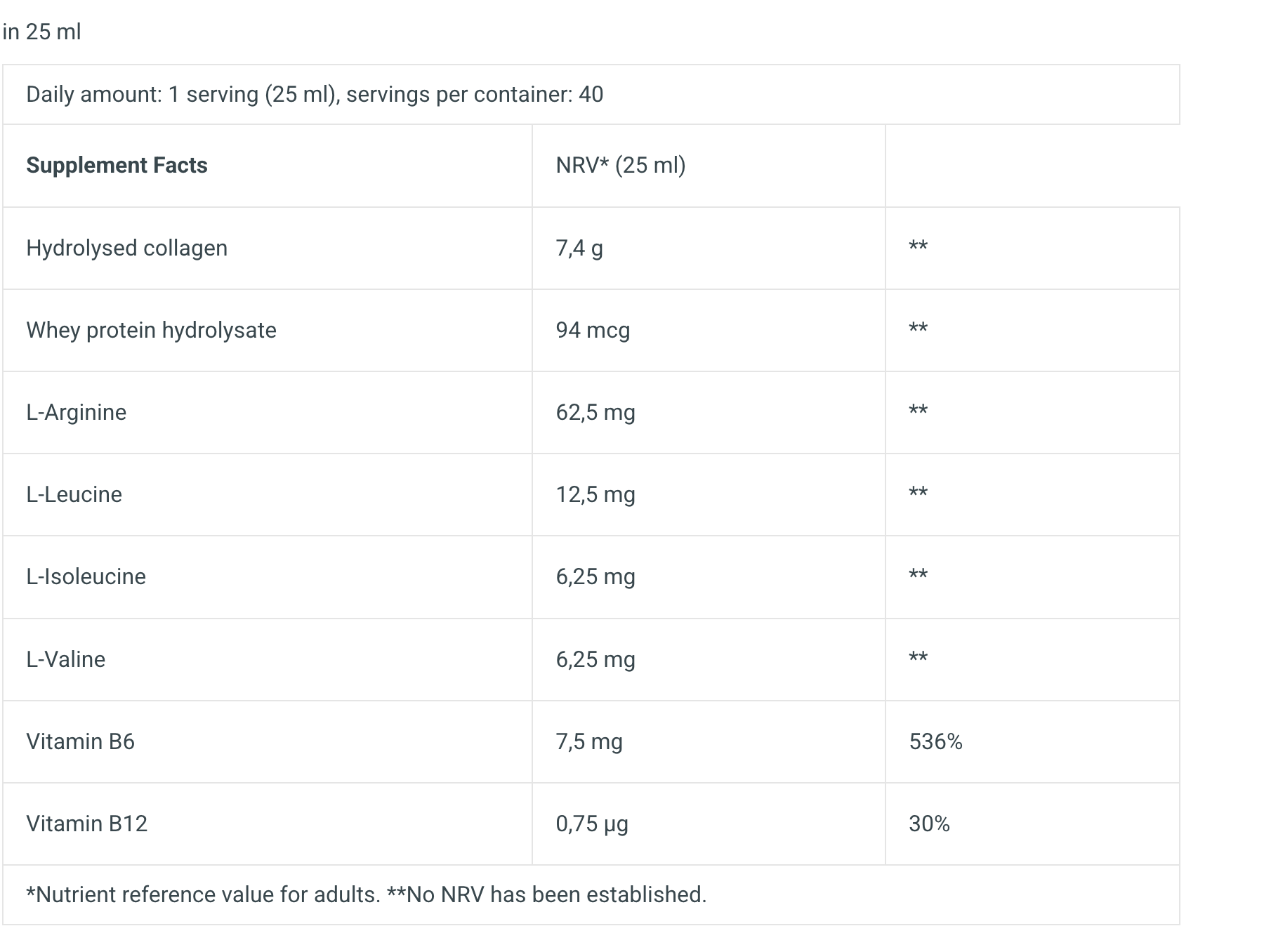Click the 12,5 mg L-Leucine amount
Image resolution: width=1264 pixels, height=952 pixels.
click(x=595, y=495)
